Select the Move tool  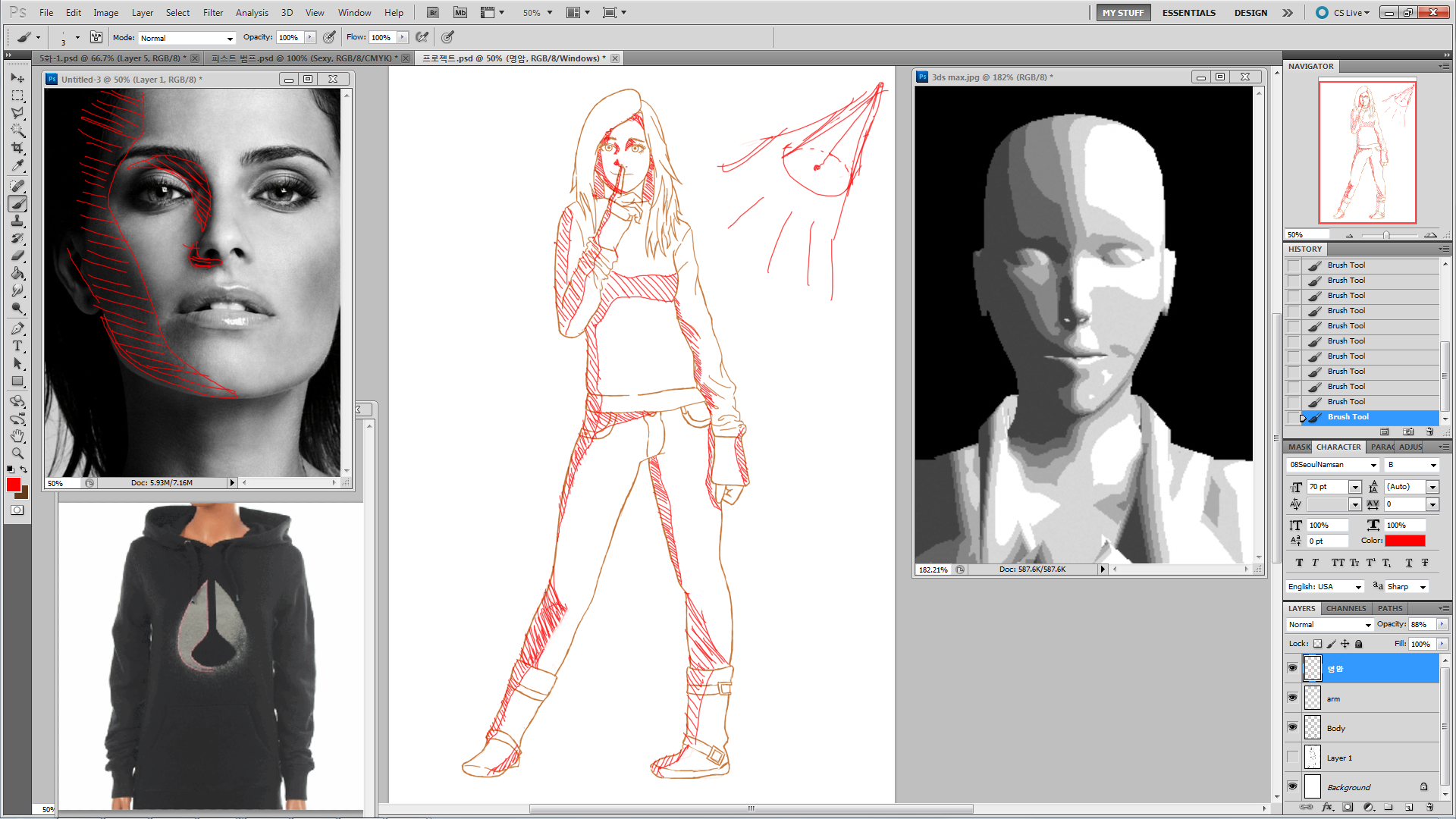(x=17, y=78)
